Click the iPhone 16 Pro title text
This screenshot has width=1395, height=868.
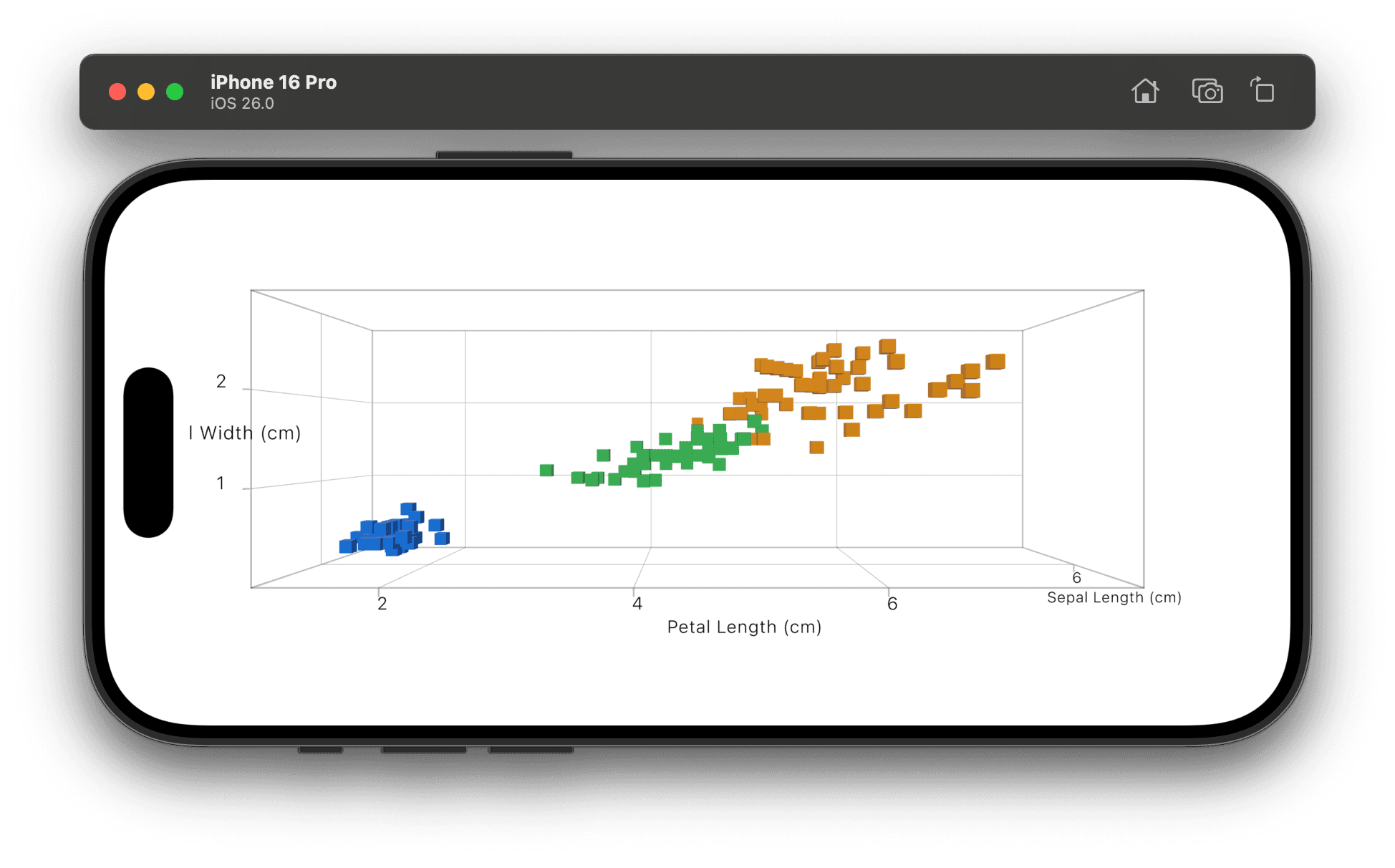[274, 82]
